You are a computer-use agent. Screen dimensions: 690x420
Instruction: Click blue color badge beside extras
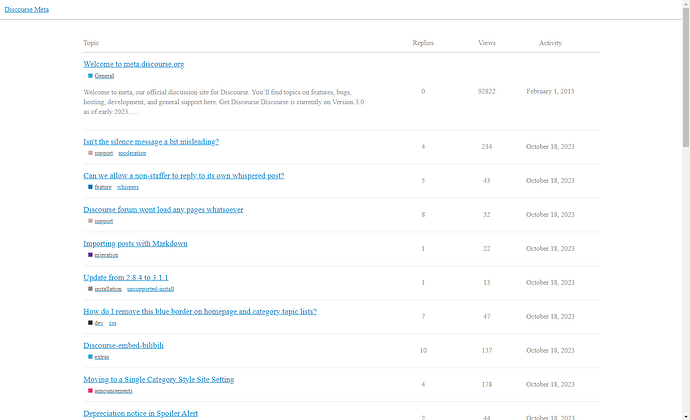point(90,357)
